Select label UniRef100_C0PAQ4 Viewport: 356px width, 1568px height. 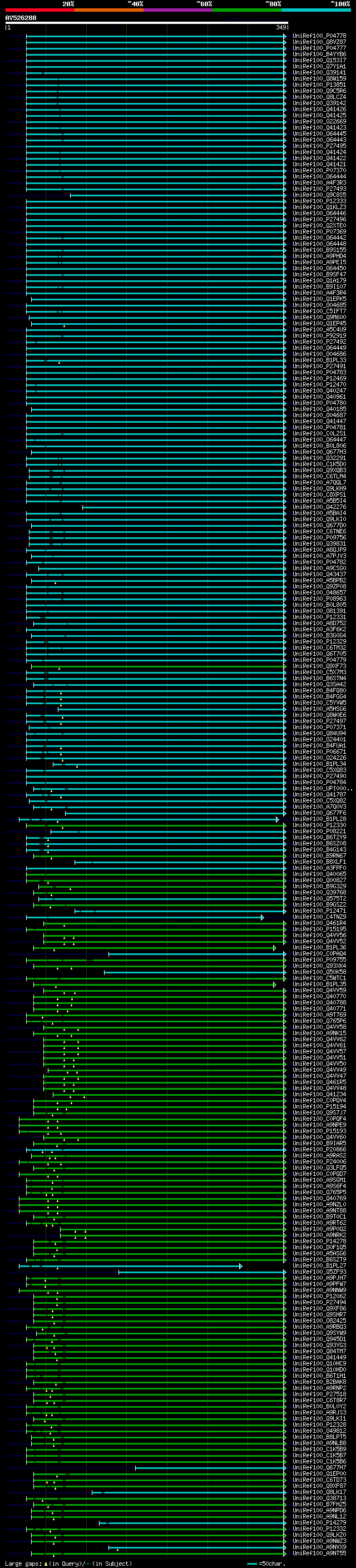pyautogui.click(x=319, y=953)
